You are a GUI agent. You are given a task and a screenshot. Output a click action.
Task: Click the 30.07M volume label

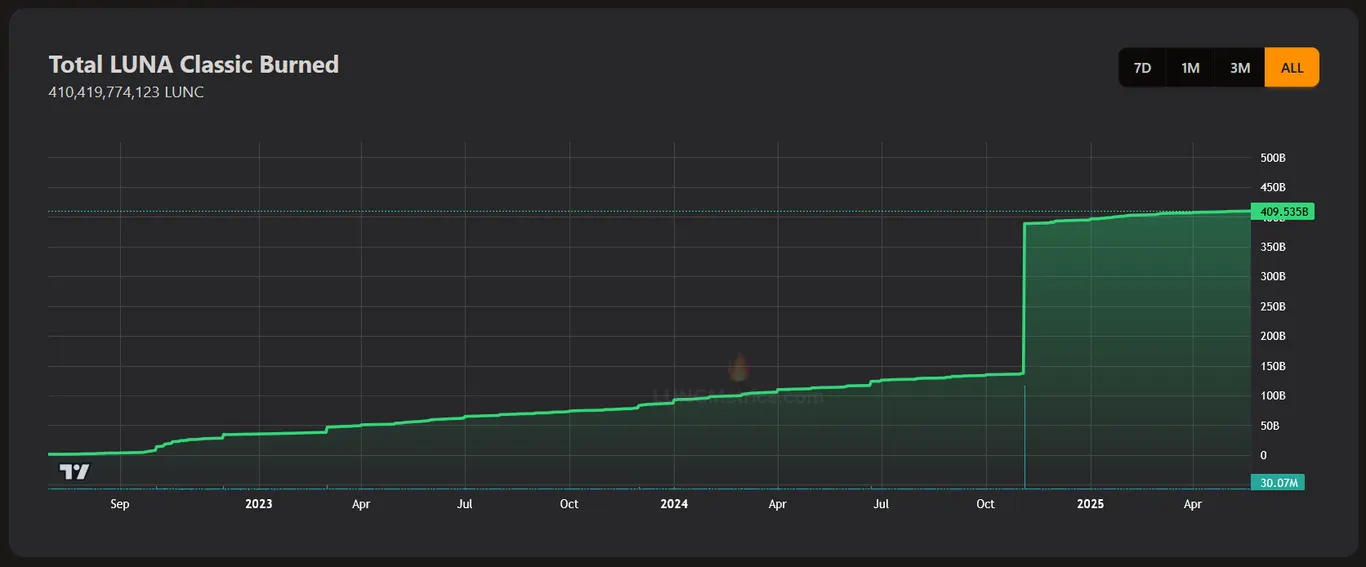coord(1279,483)
